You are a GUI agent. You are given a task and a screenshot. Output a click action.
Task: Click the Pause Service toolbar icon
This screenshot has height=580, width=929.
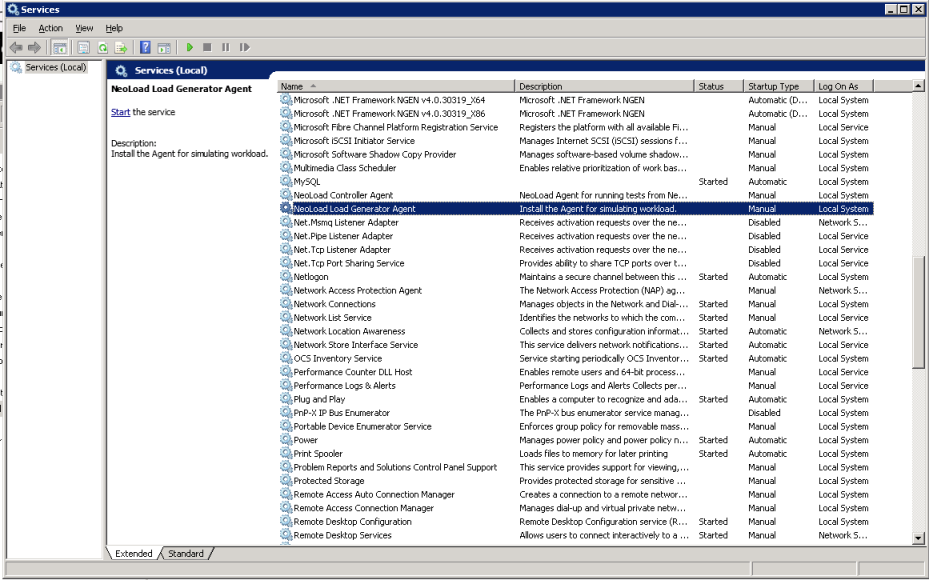225,47
